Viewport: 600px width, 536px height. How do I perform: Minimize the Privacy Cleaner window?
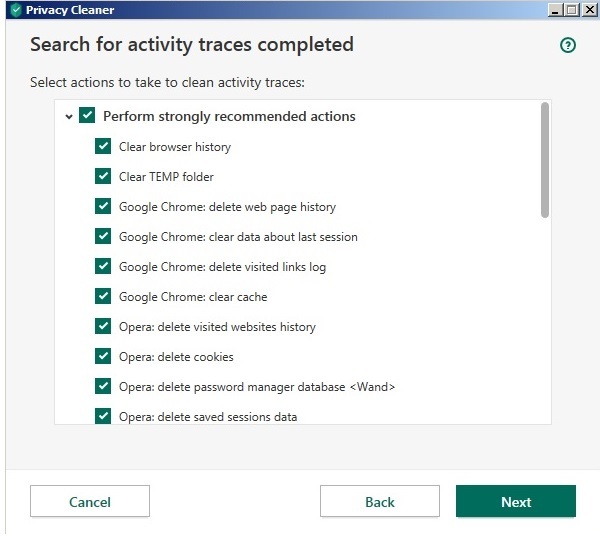click(556, 10)
